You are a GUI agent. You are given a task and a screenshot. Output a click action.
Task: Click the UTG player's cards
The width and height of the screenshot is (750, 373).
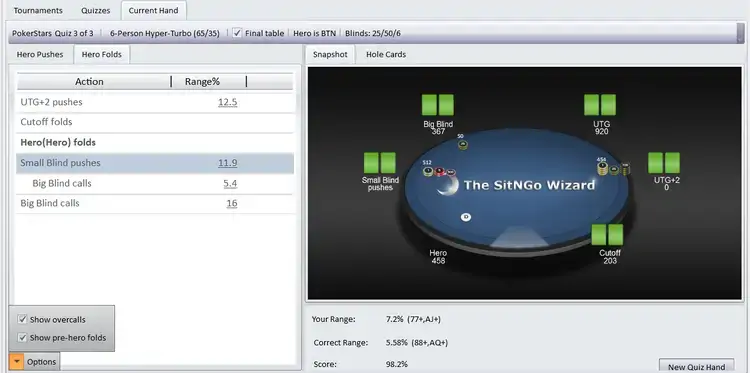pyautogui.click(x=600, y=105)
